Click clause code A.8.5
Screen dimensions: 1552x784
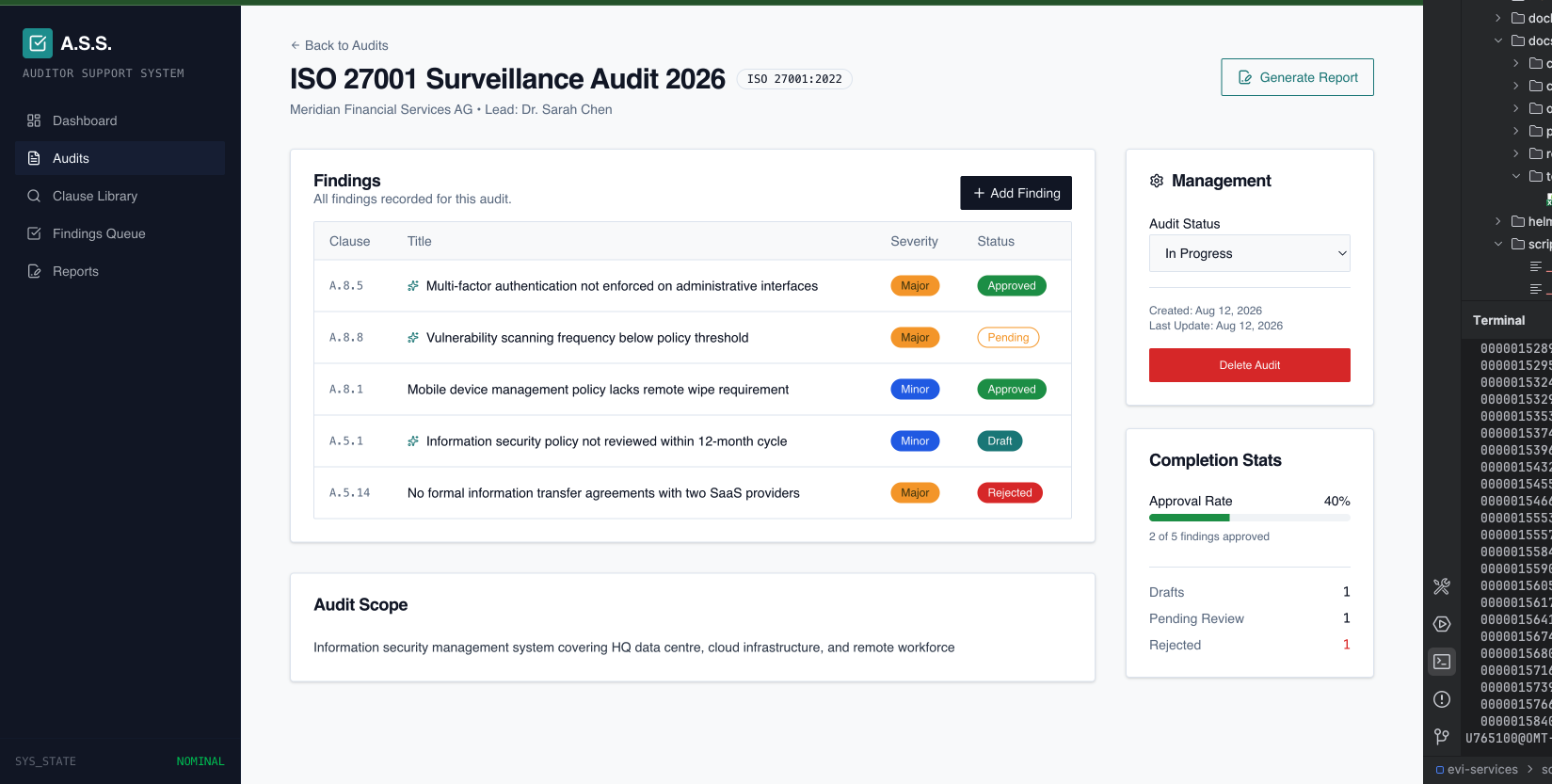346,286
